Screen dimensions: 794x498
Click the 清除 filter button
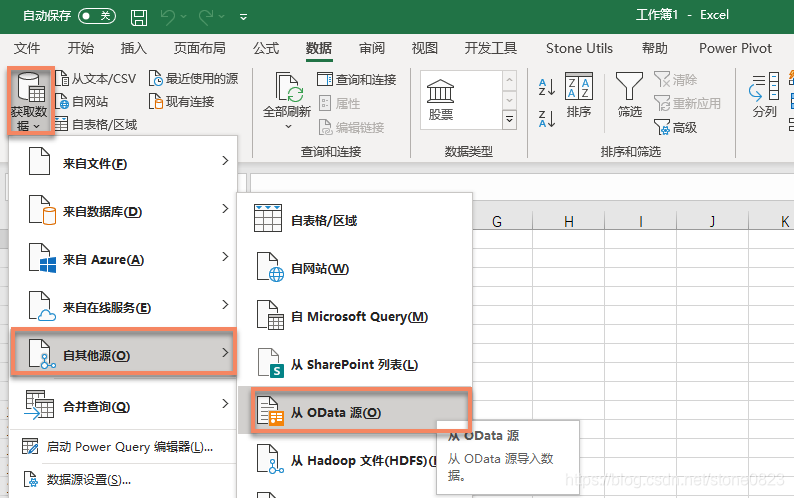pyautogui.click(x=676, y=80)
